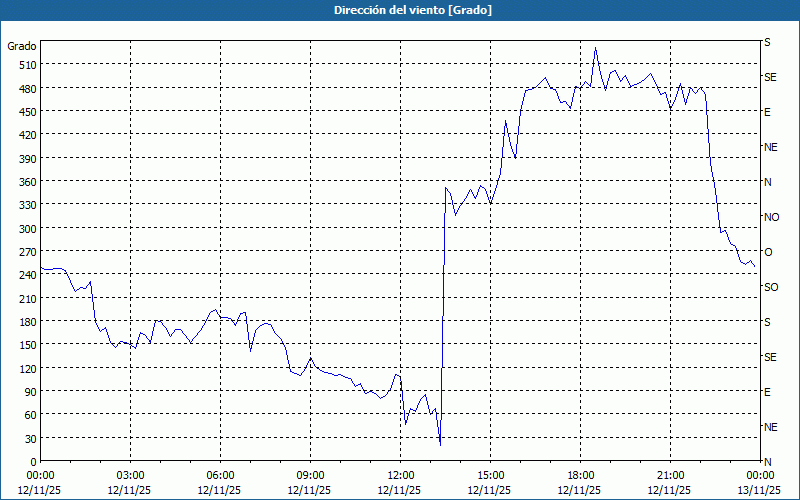Pick the 09:00 time label
The image size is (800, 500).
click(311, 476)
